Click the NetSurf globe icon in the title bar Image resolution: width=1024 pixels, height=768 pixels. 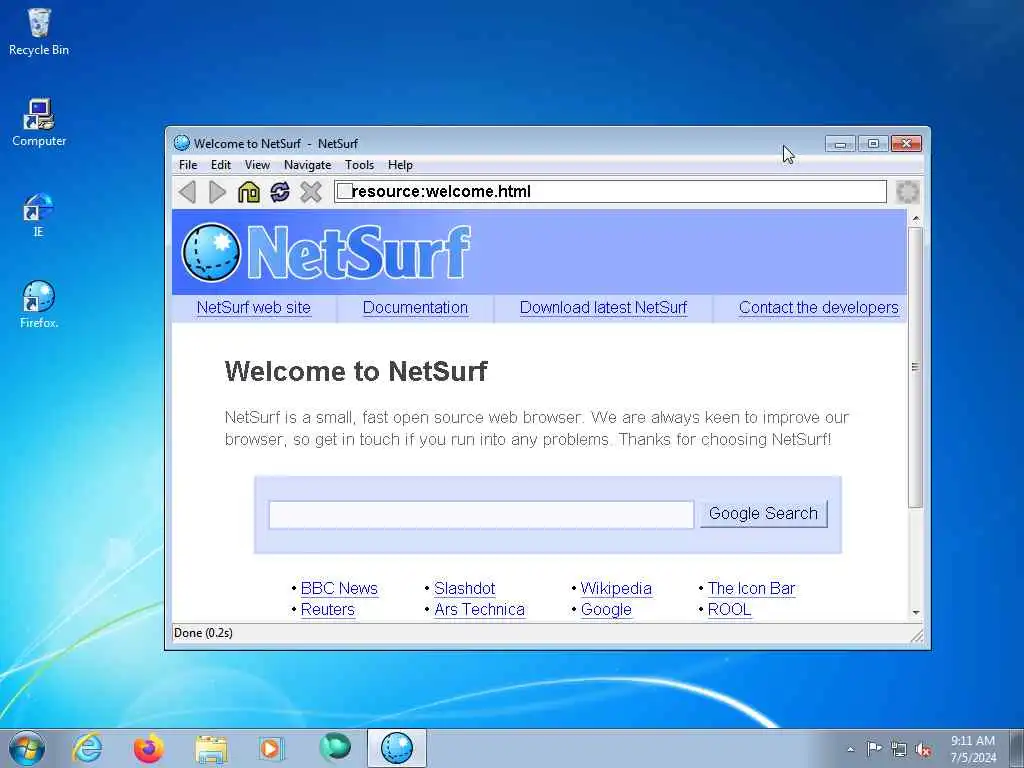tap(182, 143)
